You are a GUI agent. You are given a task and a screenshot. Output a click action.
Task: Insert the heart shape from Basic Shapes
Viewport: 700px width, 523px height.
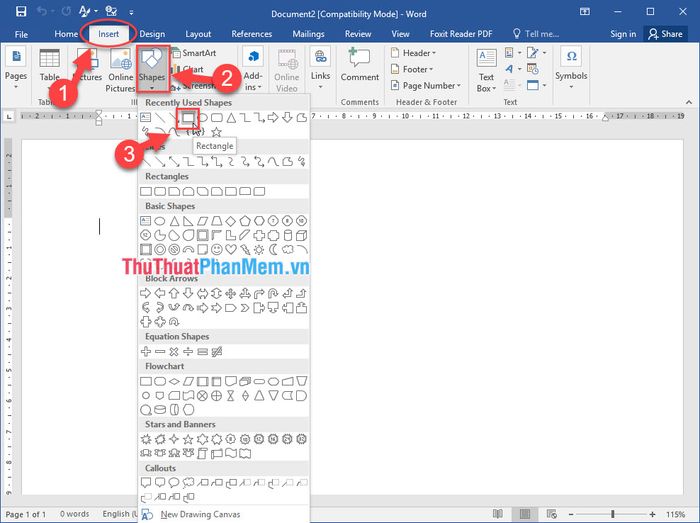point(231,249)
